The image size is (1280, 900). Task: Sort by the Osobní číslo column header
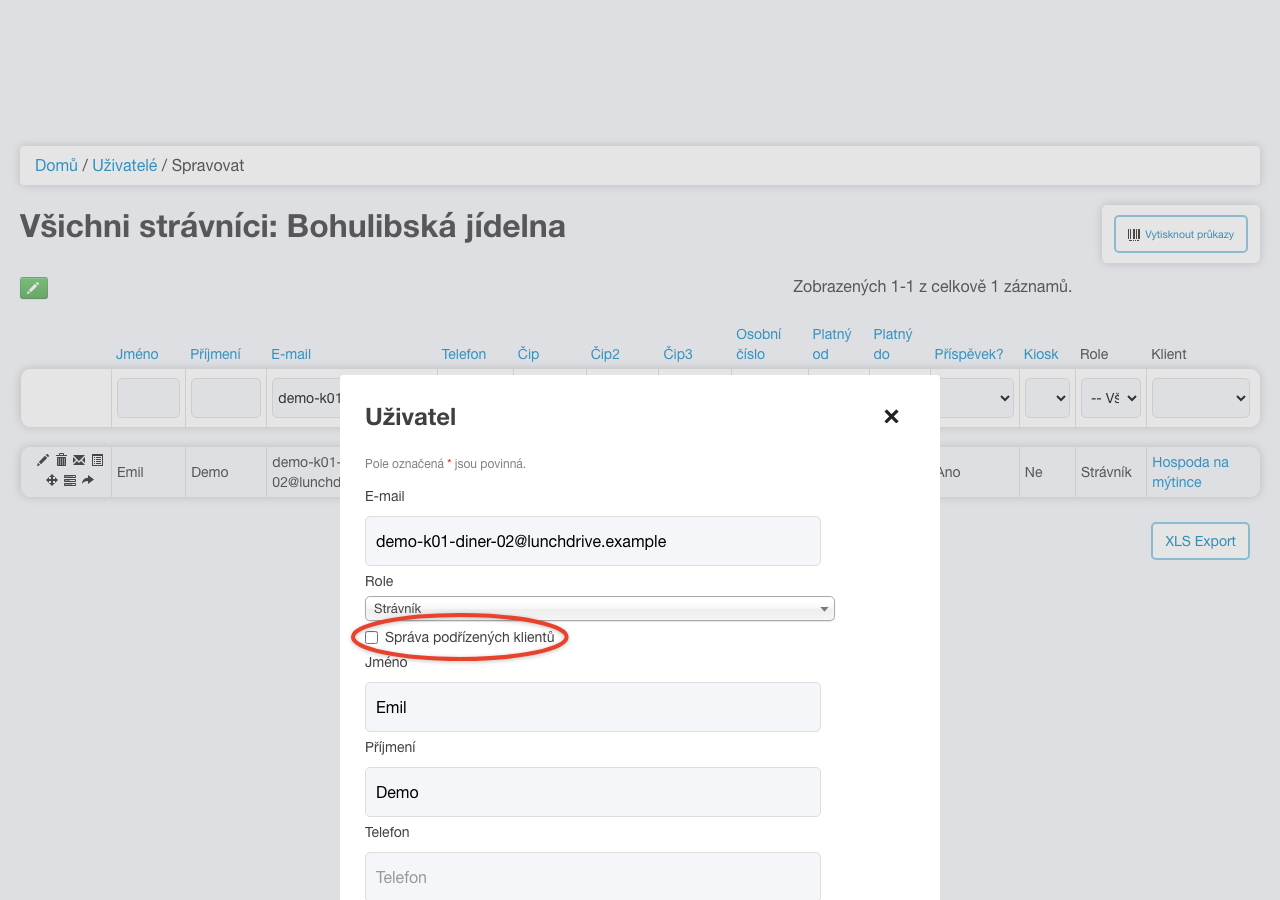pyautogui.click(x=758, y=344)
